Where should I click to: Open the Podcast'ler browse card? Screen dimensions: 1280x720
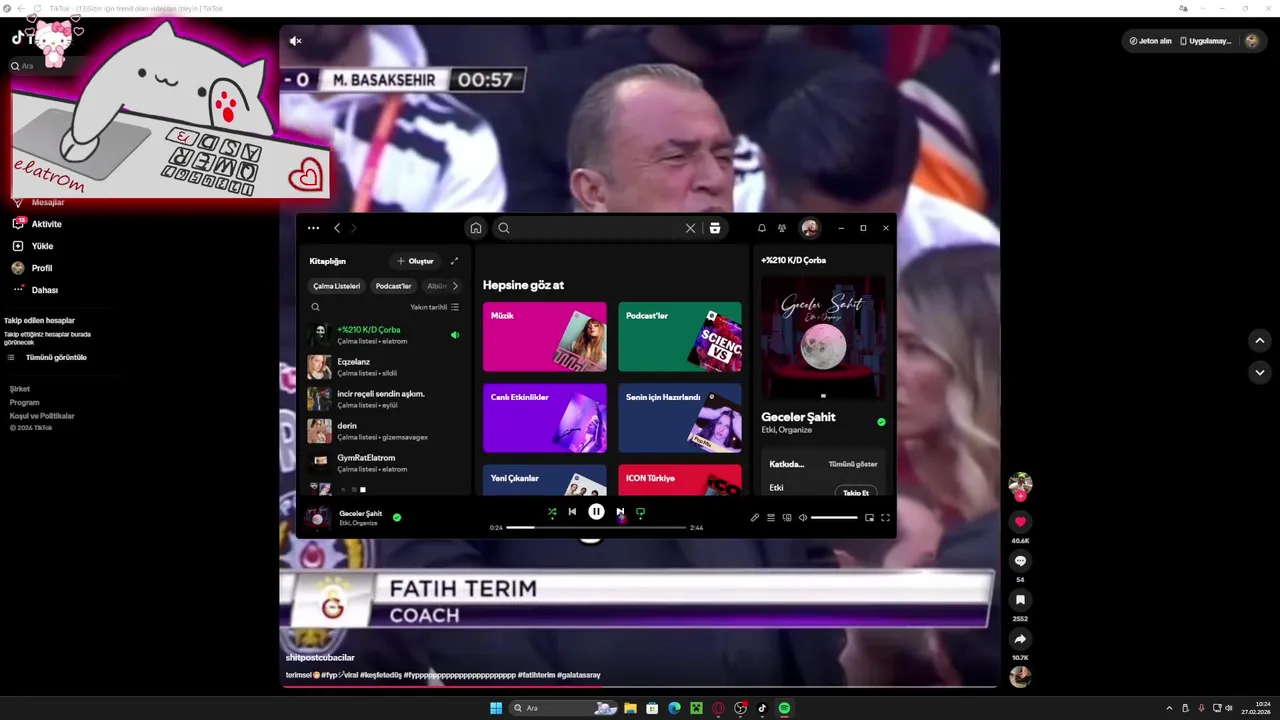(680, 337)
